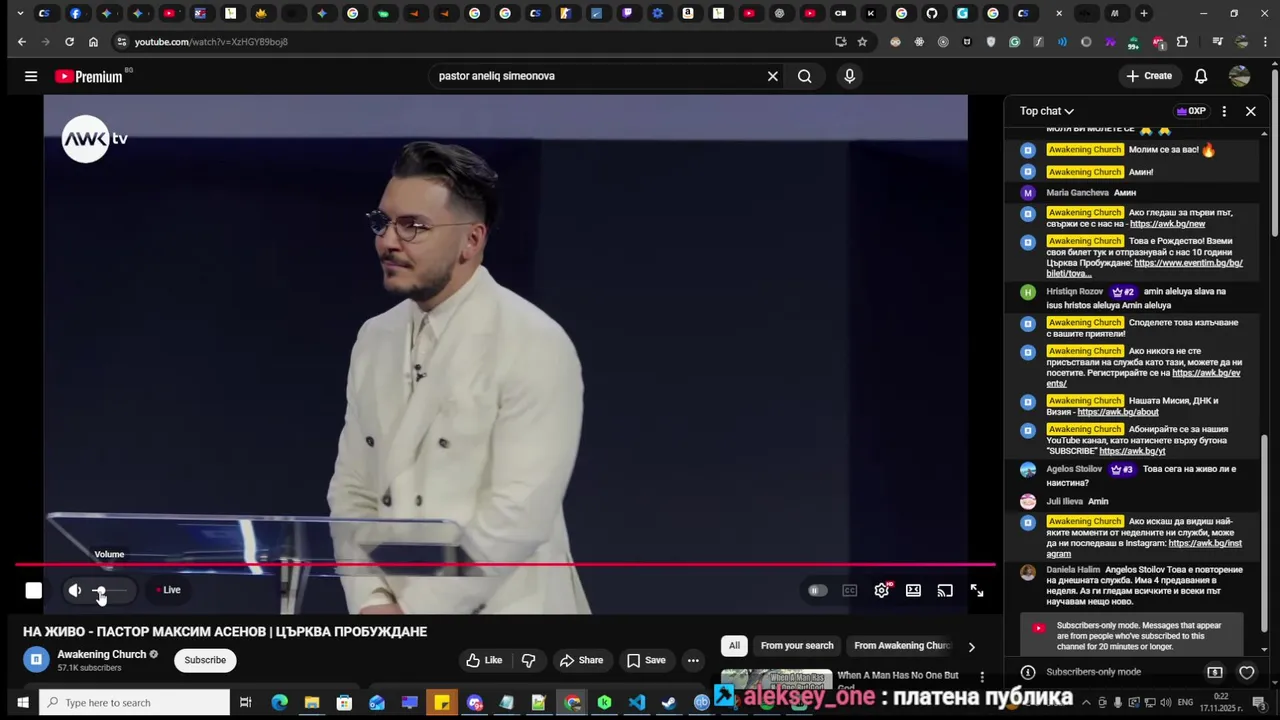This screenshot has width=1280, height=720.
Task: Click the video title НА ЖИВО text
Action: [225, 632]
